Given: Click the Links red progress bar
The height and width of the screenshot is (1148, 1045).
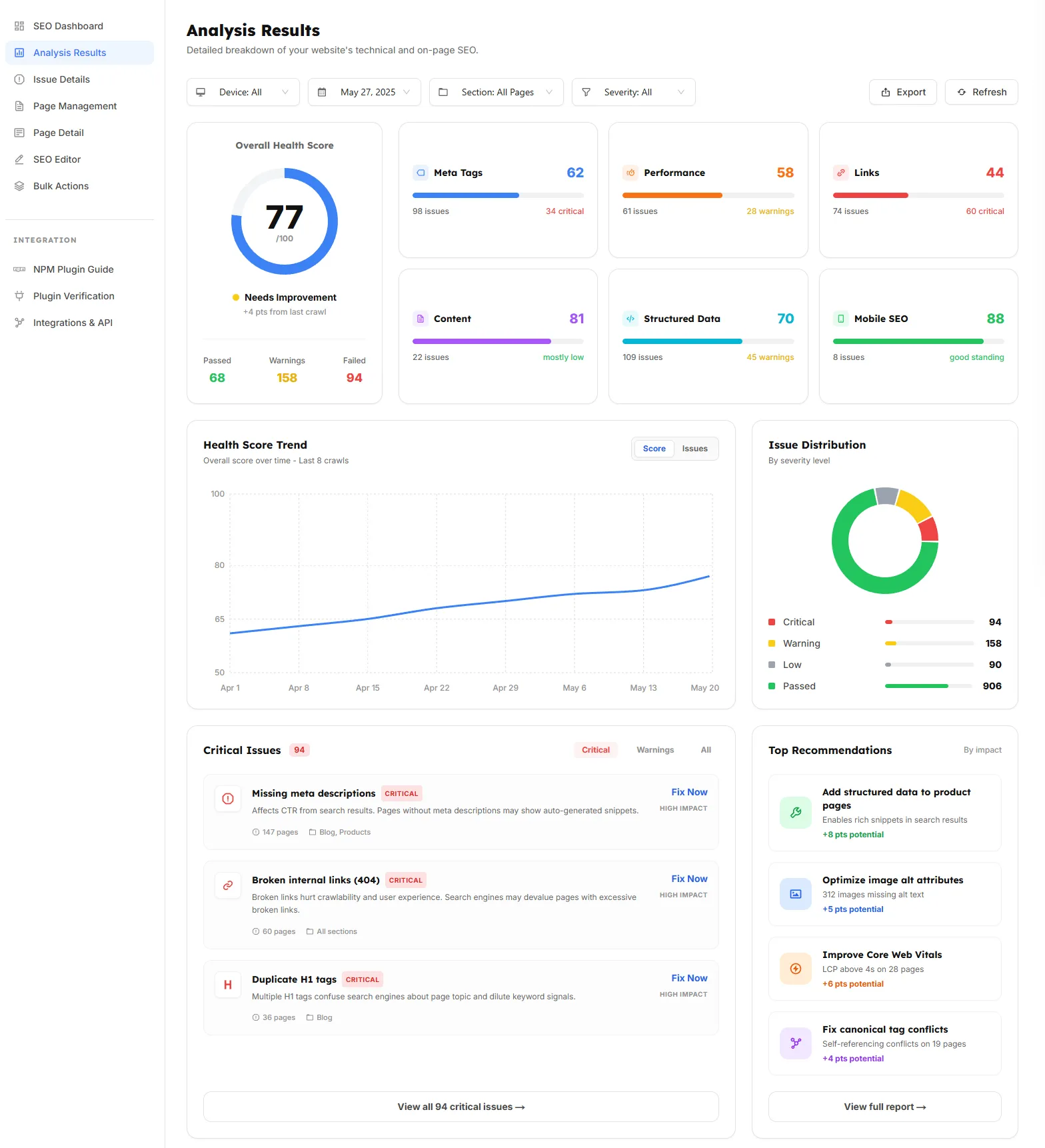Looking at the screenshot, I should click(870, 195).
